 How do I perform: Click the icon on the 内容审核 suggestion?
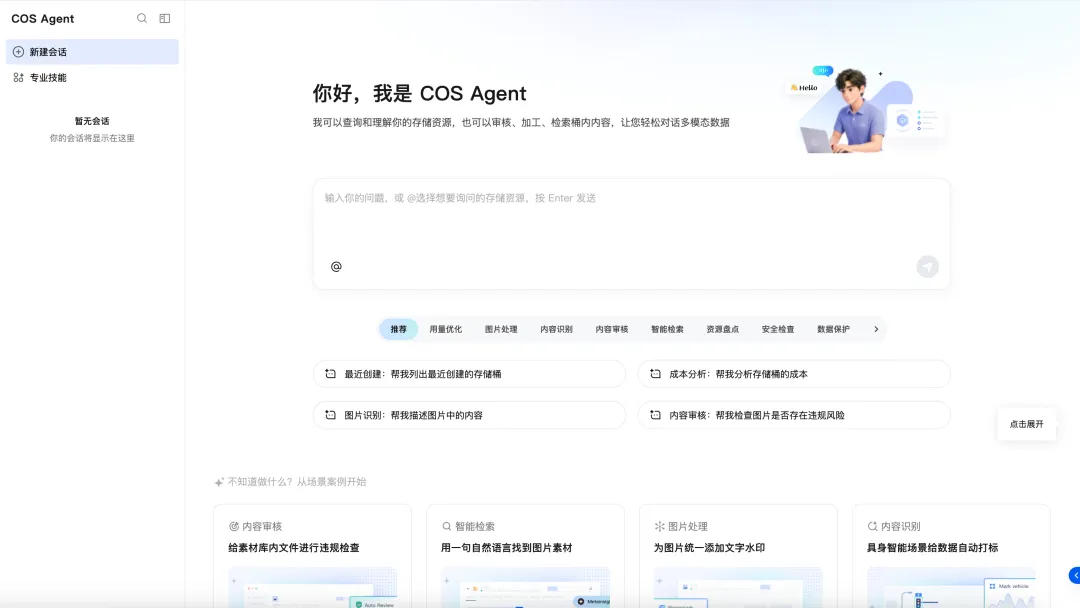tap(656, 415)
